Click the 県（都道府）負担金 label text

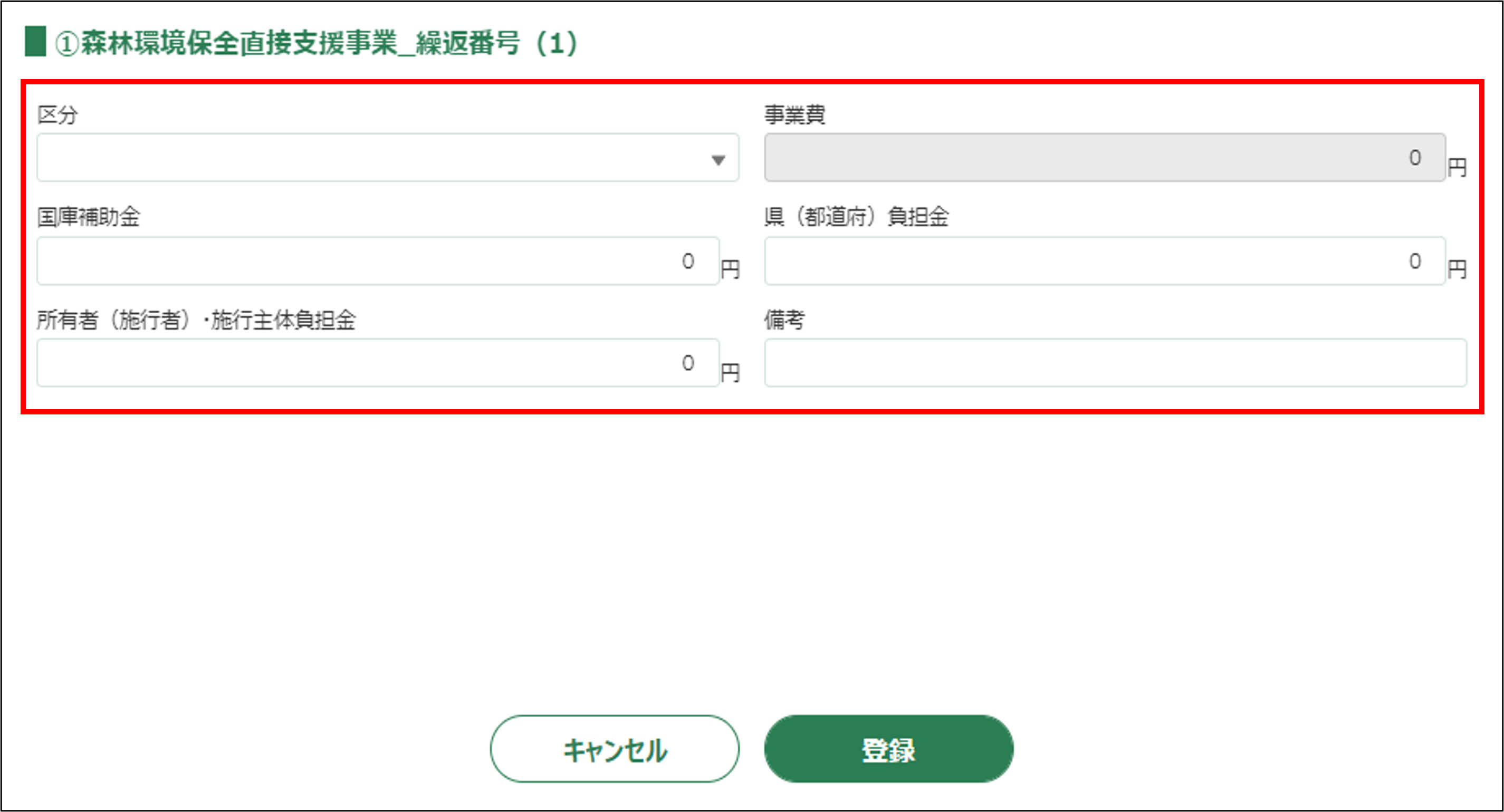[856, 217]
